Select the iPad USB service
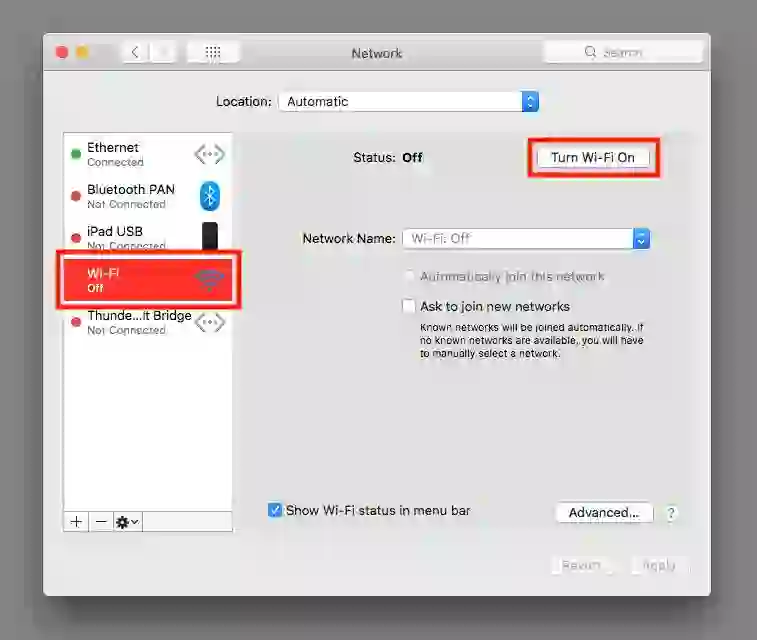Screen dimensions: 757x640 [148, 237]
